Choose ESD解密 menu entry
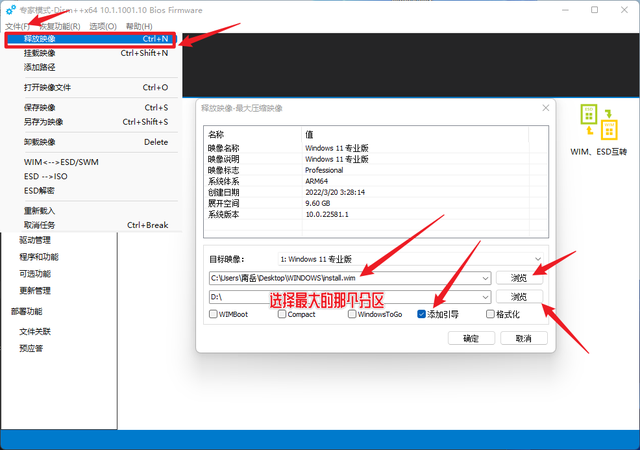The height and width of the screenshot is (450, 640). [91, 191]
